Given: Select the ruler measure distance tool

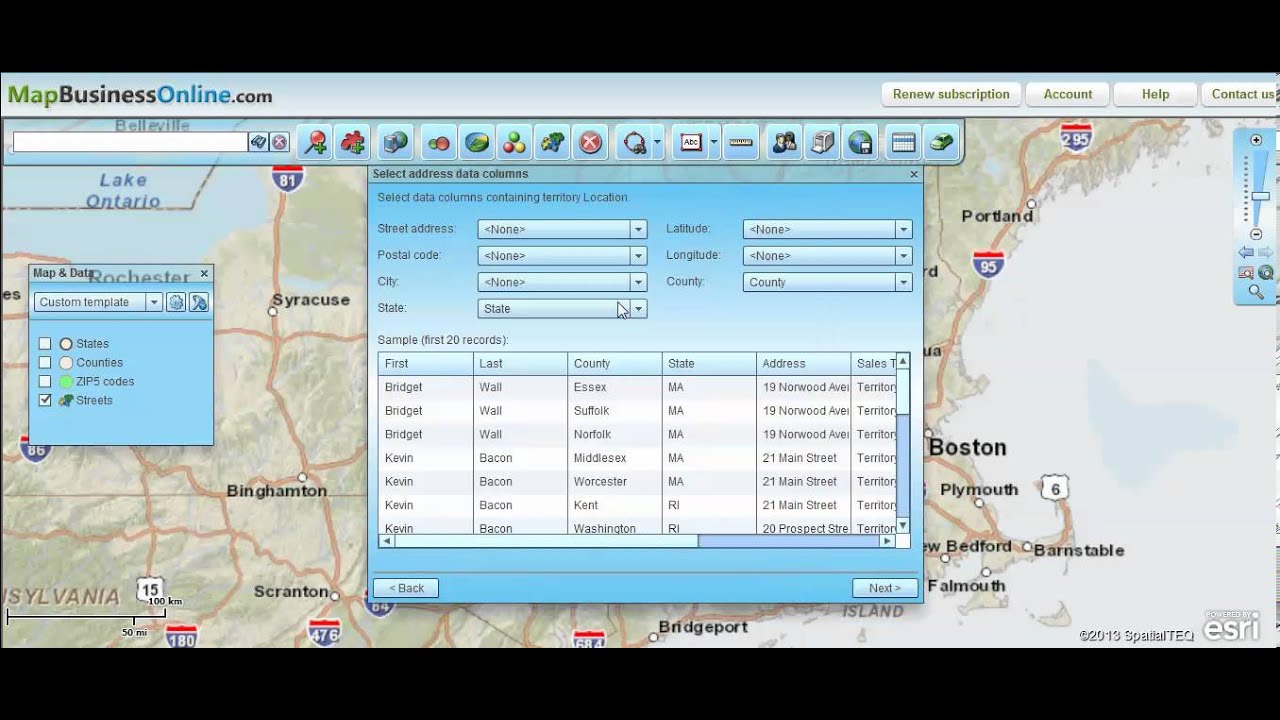Looking at the screenshot, I should (x=740, y=143).
